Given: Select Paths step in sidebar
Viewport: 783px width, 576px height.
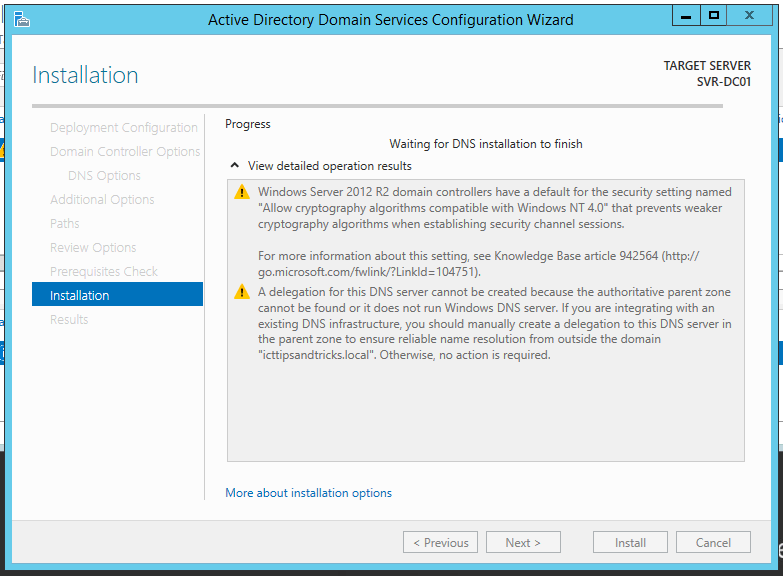Looking at the screenshot, I should [64, 223].
